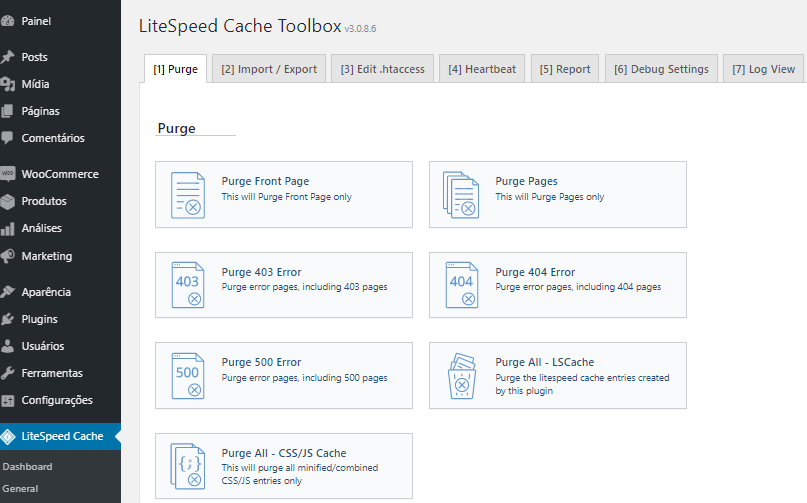Screen dimensions: 807x503
Task: Open the Log View tab
Action: click(763, 69)
